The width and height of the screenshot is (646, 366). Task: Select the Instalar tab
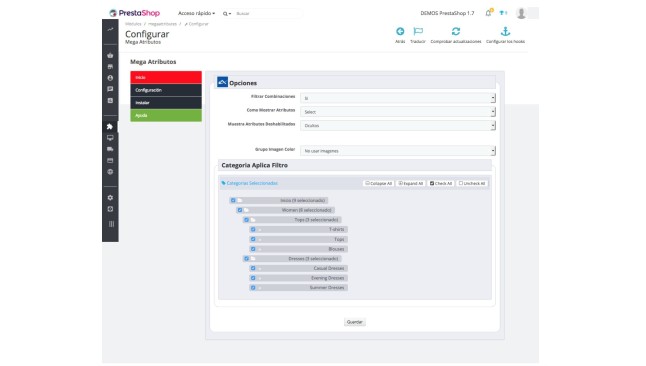(x=166, y=103)
